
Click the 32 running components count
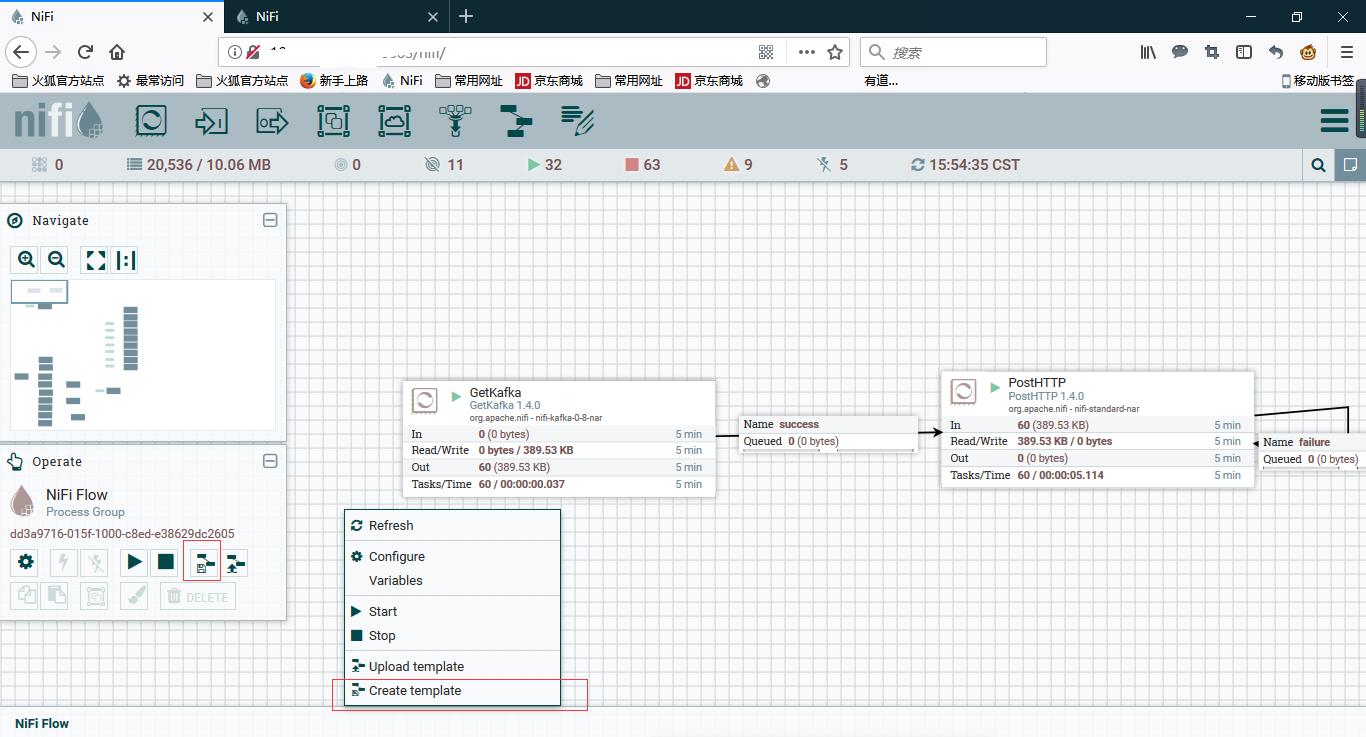tap(544, 165)
